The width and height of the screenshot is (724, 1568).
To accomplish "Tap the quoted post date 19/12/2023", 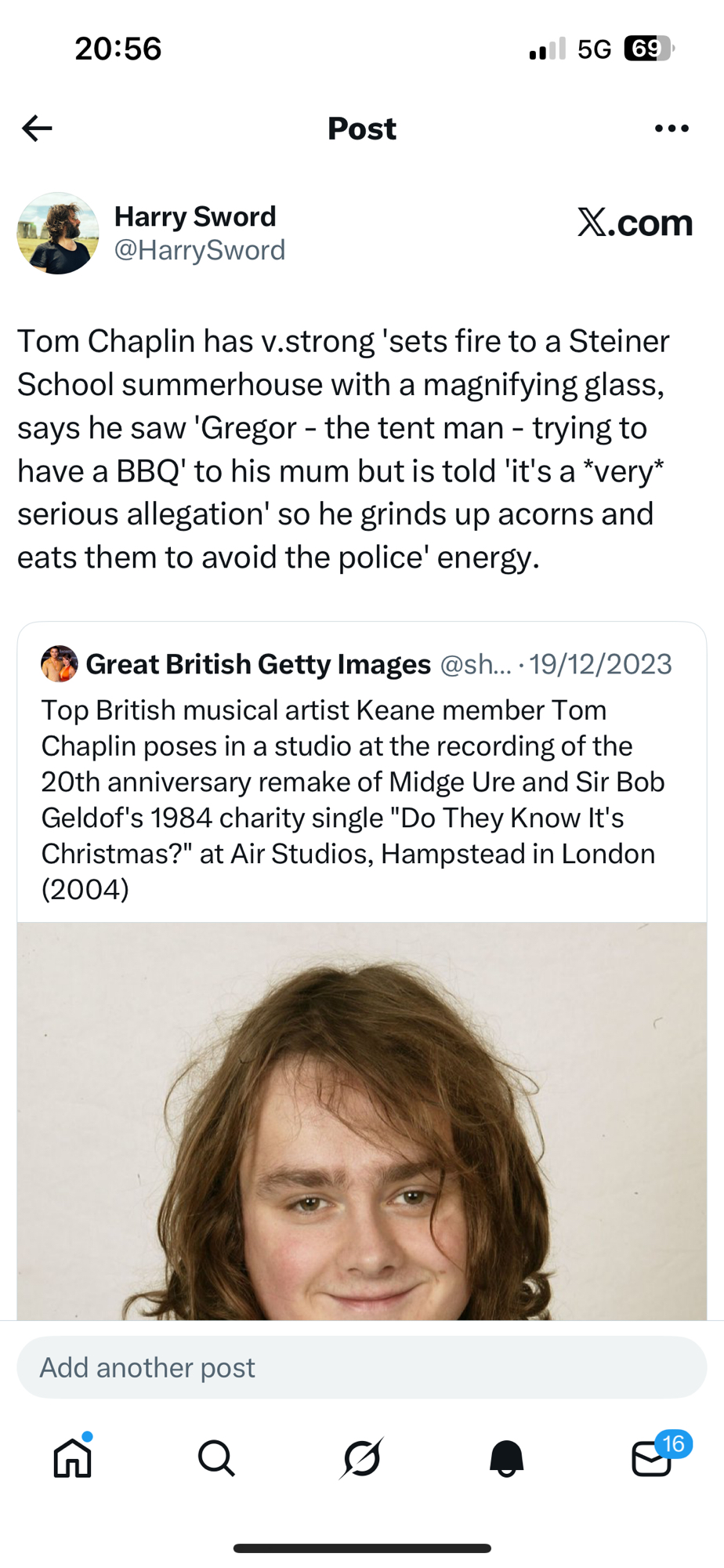I will pos(600,664).
